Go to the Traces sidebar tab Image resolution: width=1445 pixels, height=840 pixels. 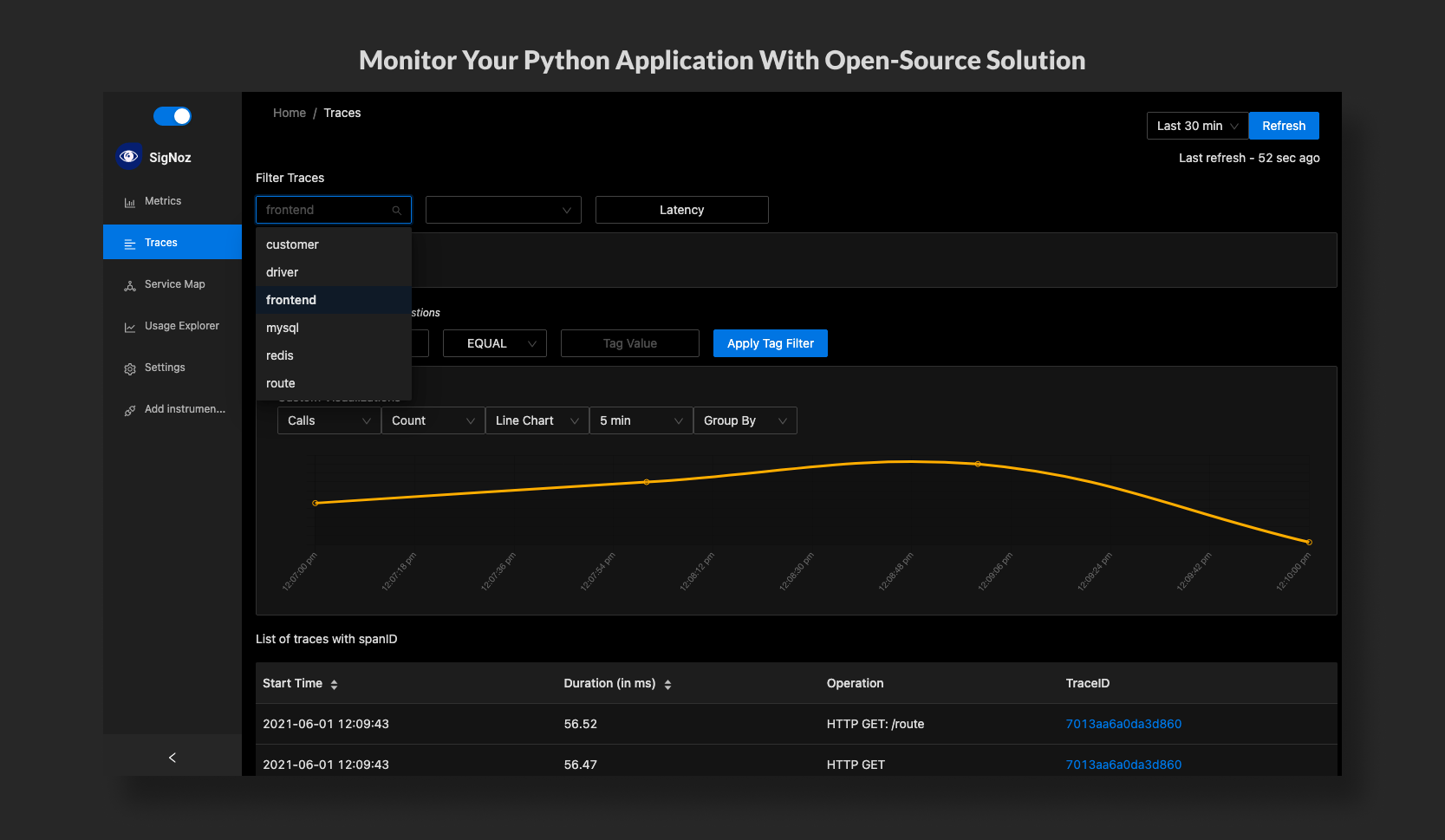tap(172, 243)
